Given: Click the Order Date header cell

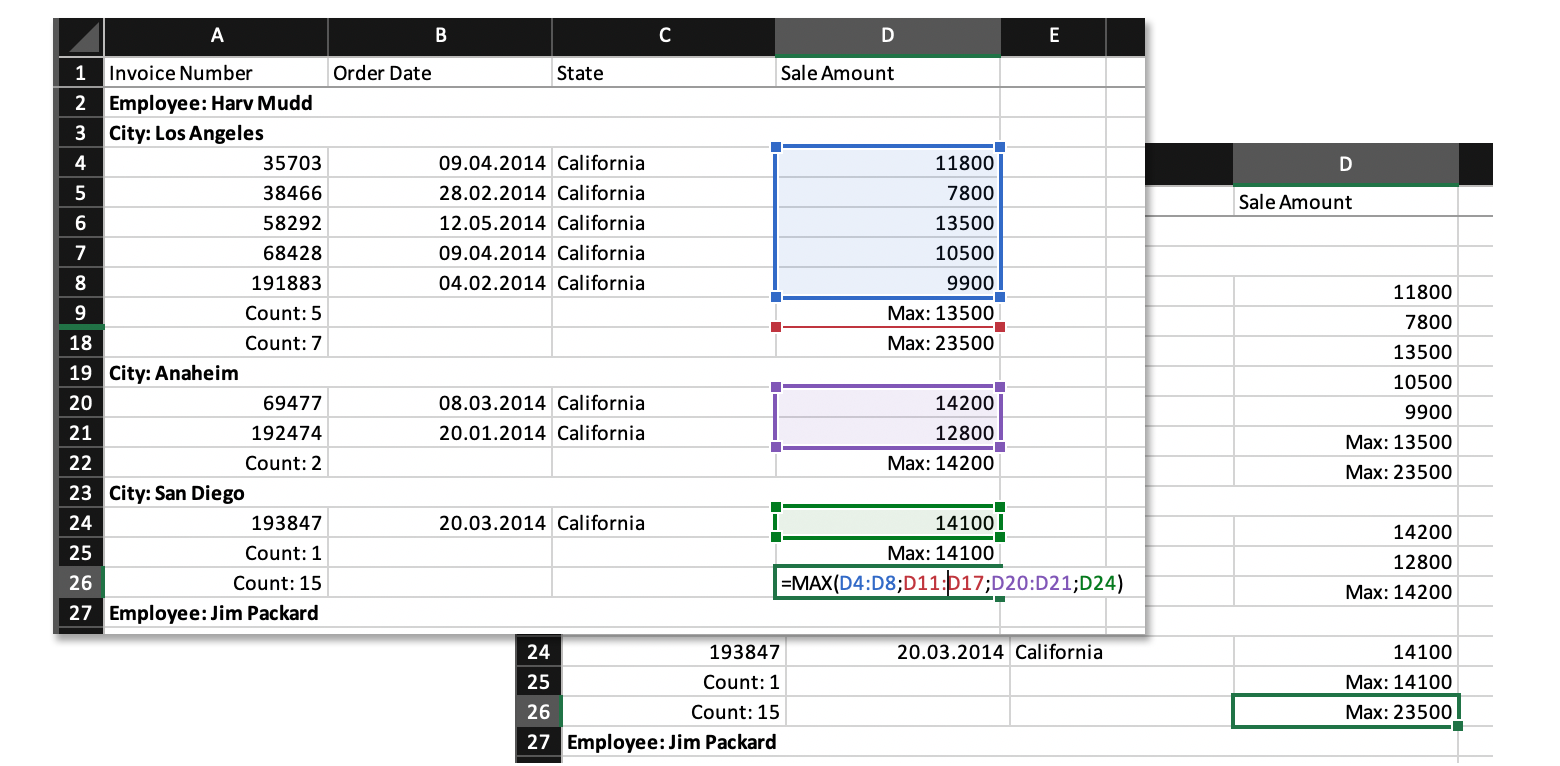Looking at the screenshot, I should click(x=440, y=73).
